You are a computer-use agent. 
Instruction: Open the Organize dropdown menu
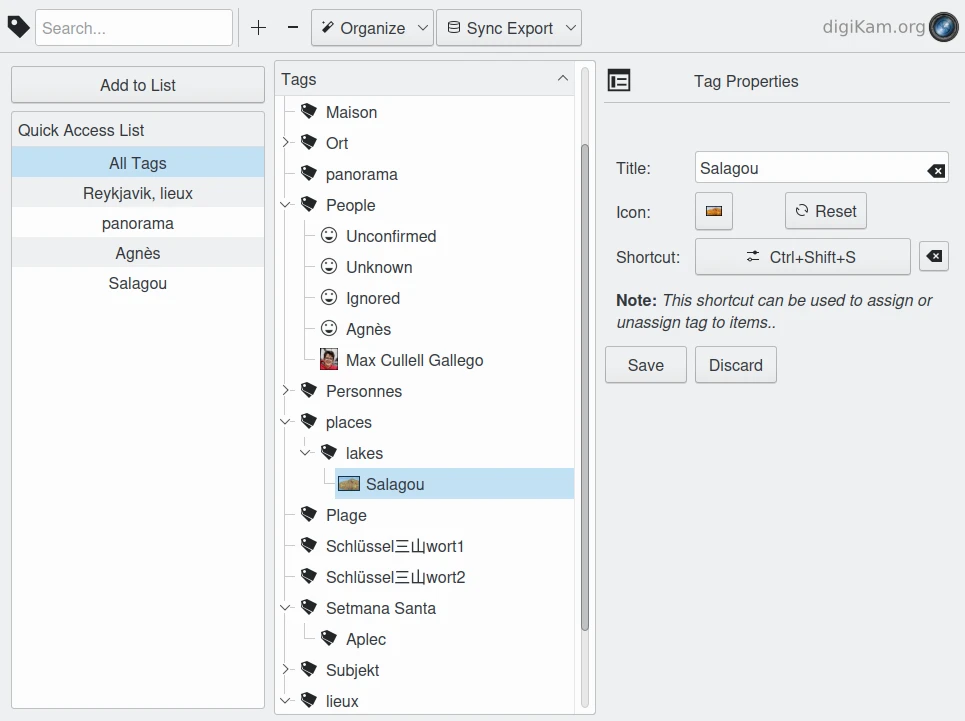coord(372,28)
